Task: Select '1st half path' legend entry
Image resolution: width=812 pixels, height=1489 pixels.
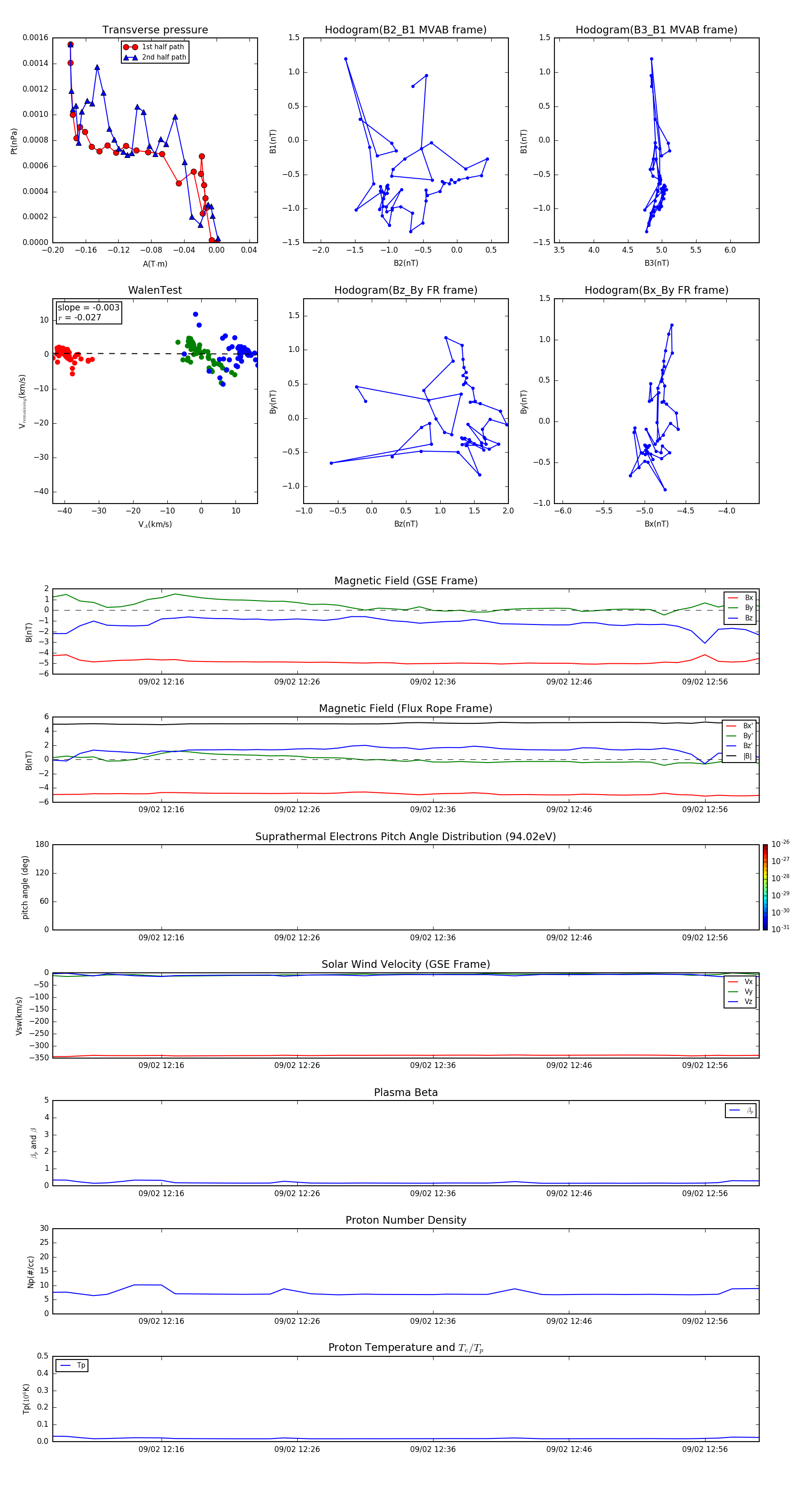Action: [x=154, y=47]
